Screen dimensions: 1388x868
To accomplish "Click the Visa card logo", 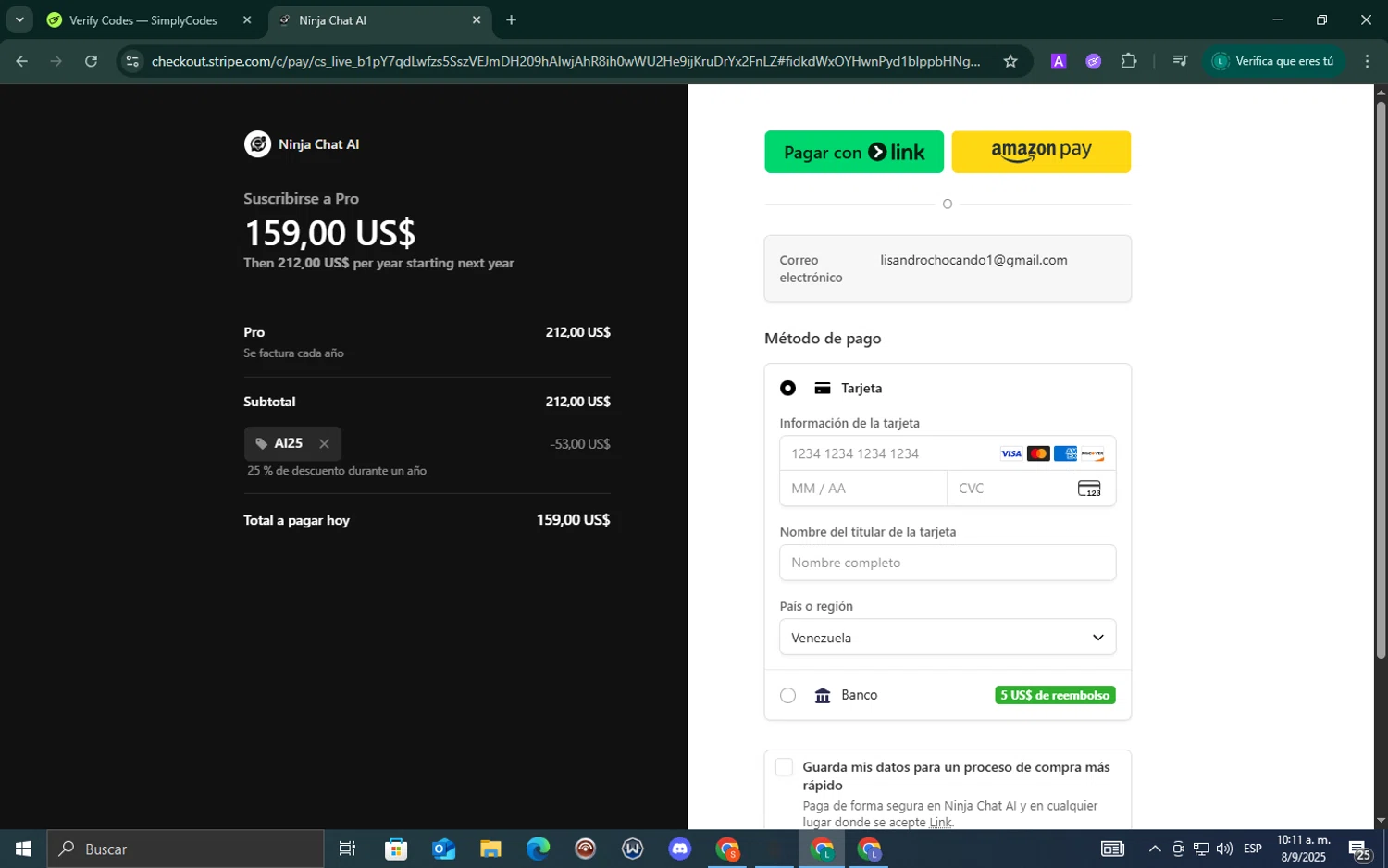I will (1011, 453).
